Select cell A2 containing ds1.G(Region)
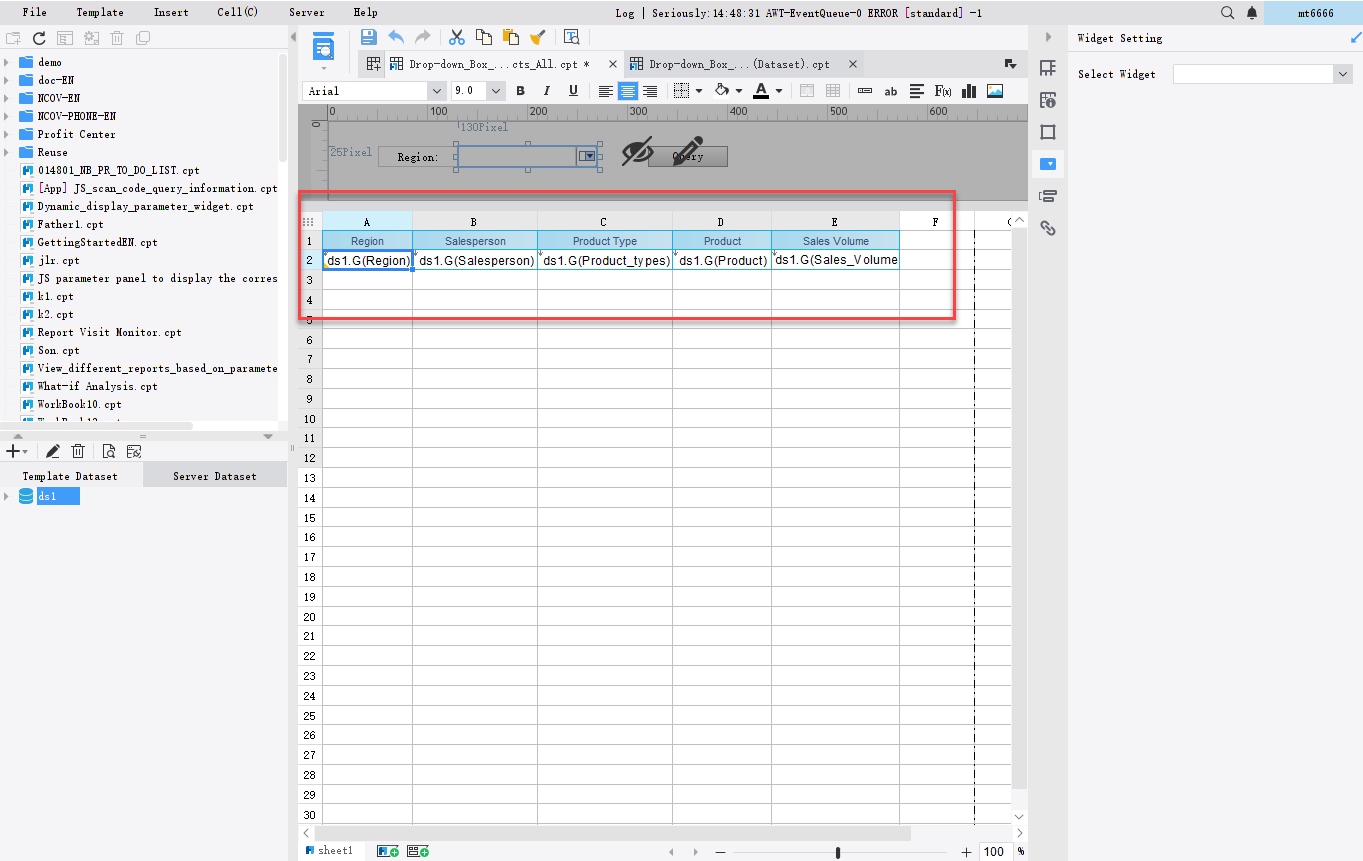The image size is (1363, 861). (x=366, y=260)
